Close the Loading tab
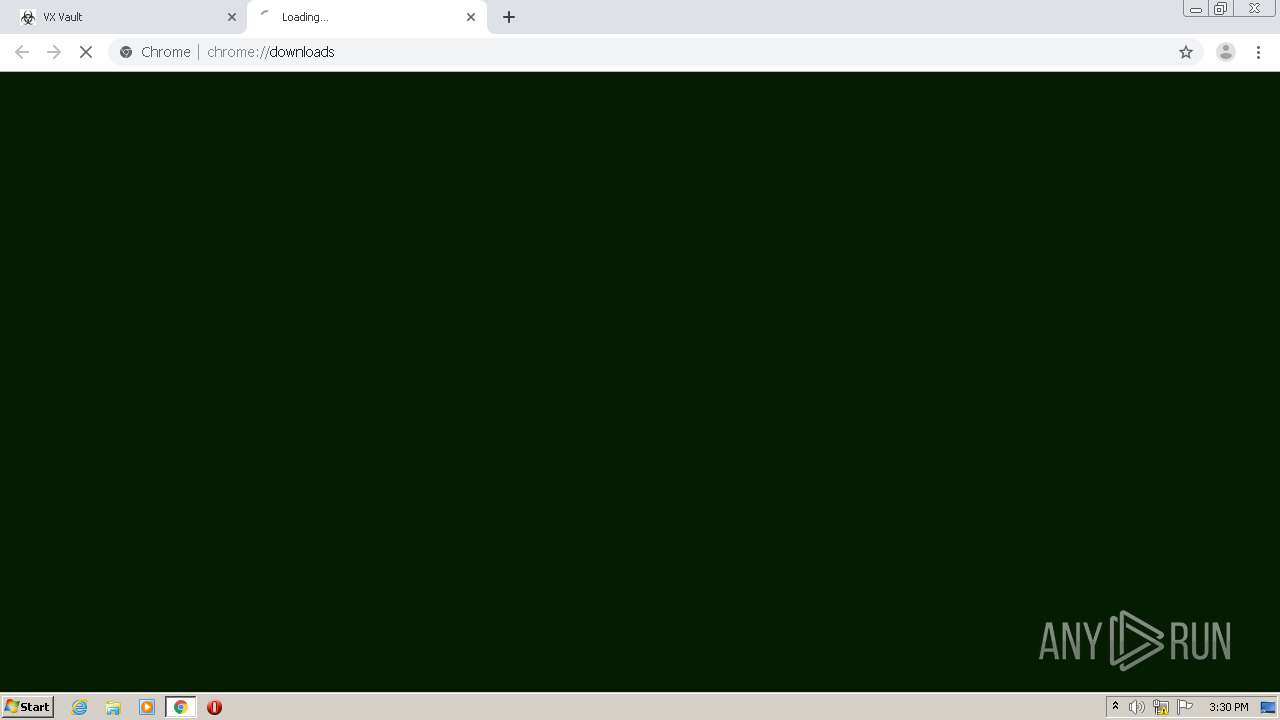This screenshot has width=1280, height=720. click(471, 17)
